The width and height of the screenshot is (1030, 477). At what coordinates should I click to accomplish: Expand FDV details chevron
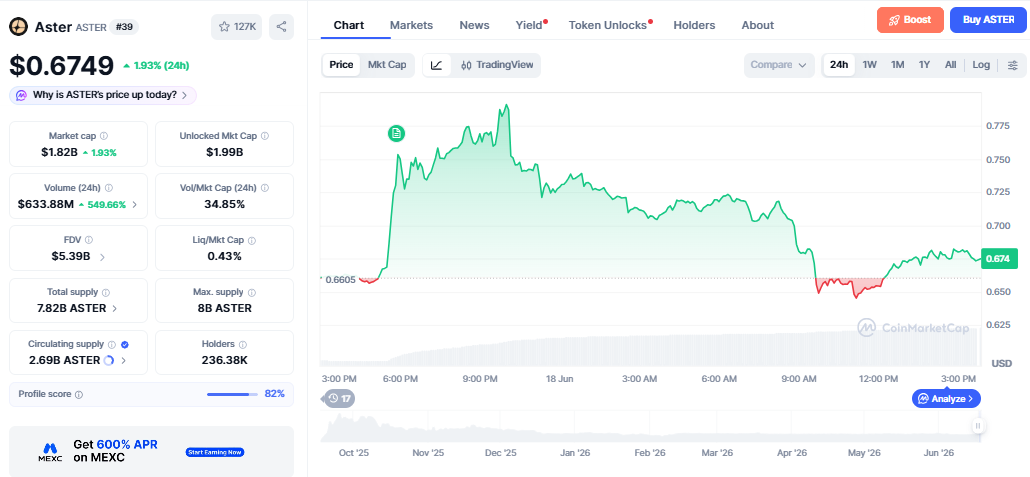102,257
